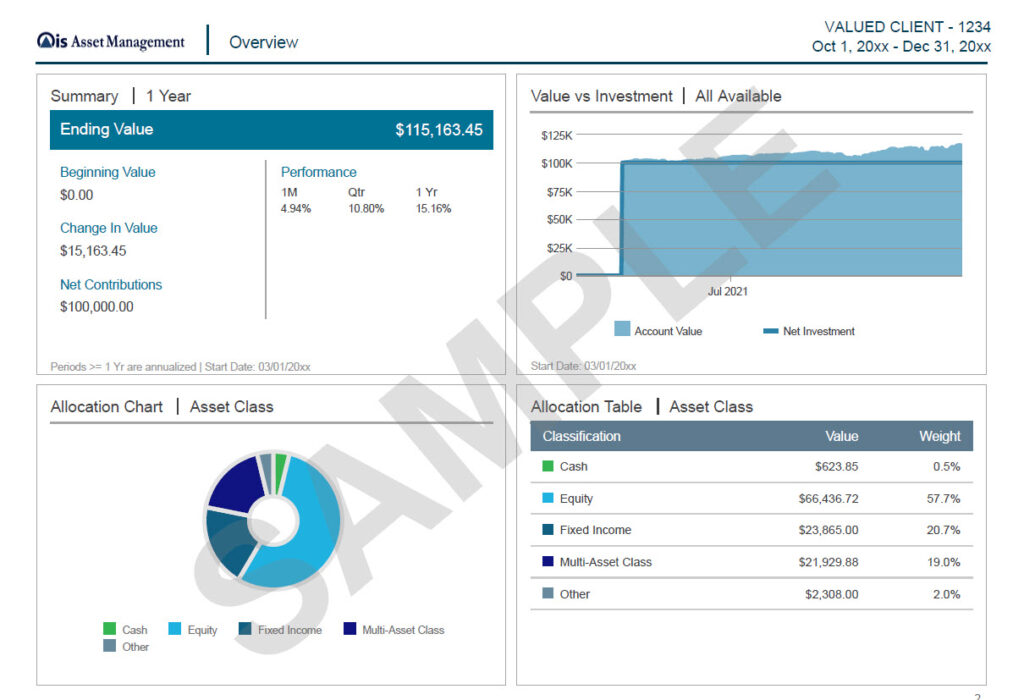Select the $115,163.45 ending value
This screenshot has width=1024, height=700.
(x=439, y=130)
